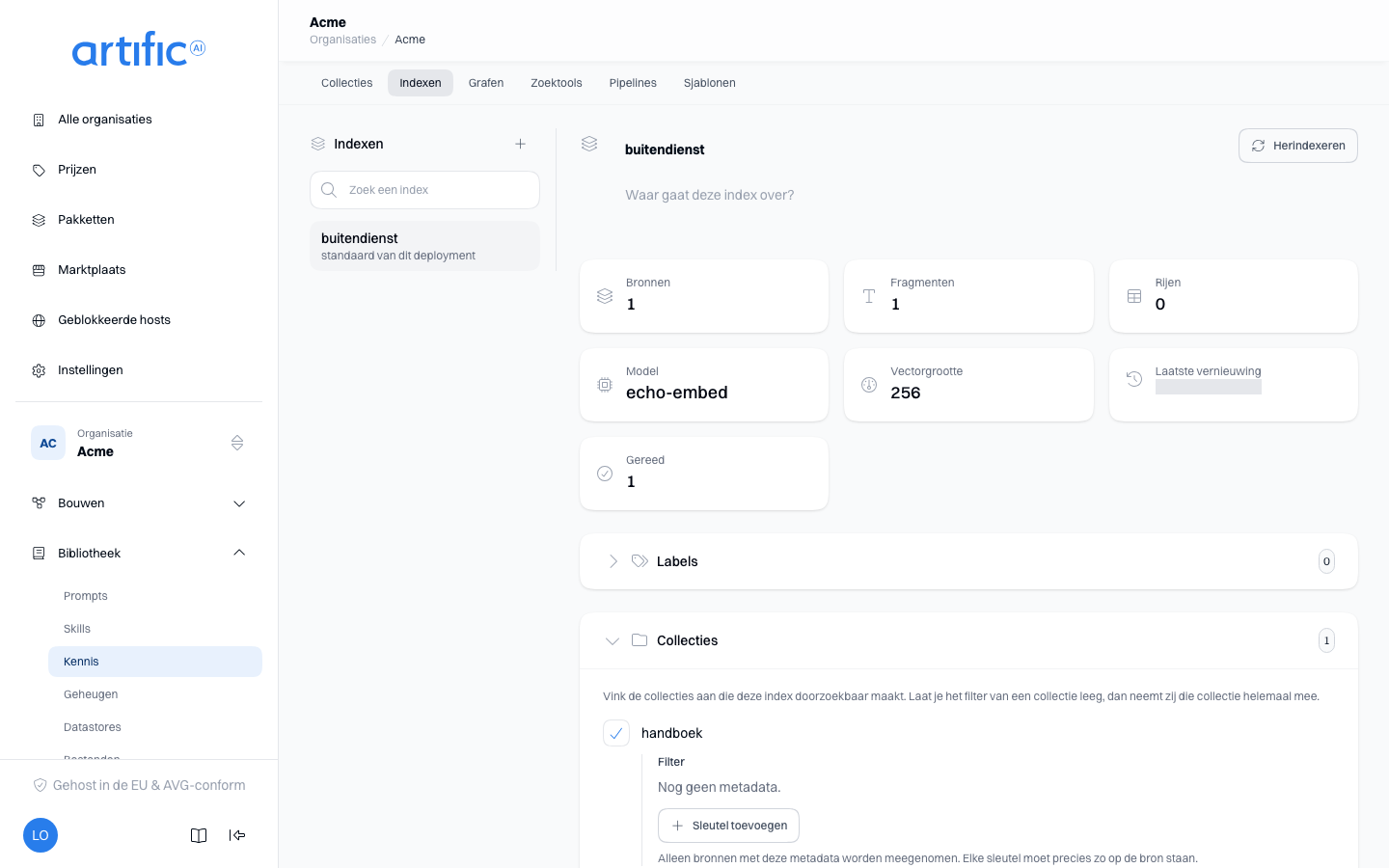This screenshot has width=1389, height=868.
Task: Open the organisation switcher dropdown arrows
Action: click(237, 443)
